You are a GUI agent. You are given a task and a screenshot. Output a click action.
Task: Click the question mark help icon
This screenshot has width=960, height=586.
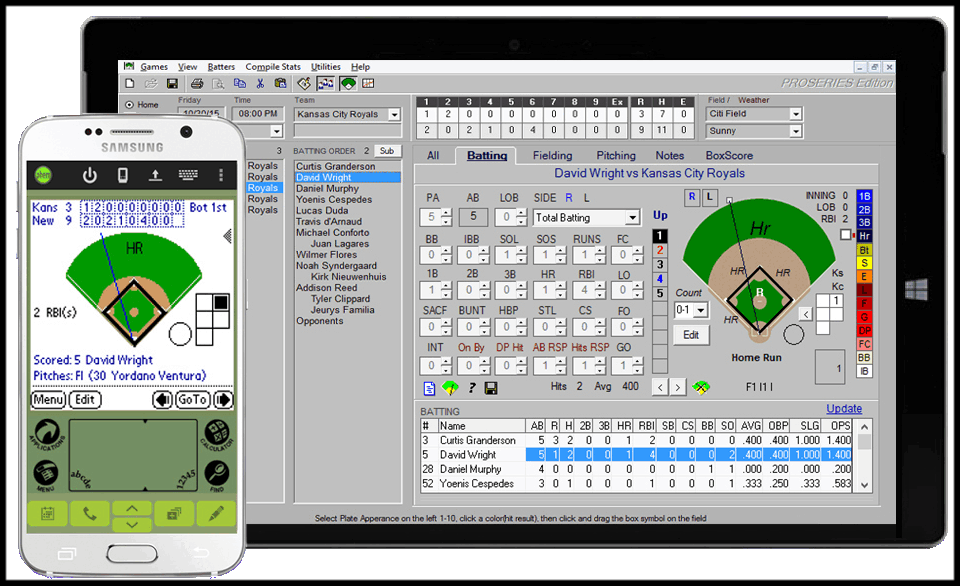point(472,388)
